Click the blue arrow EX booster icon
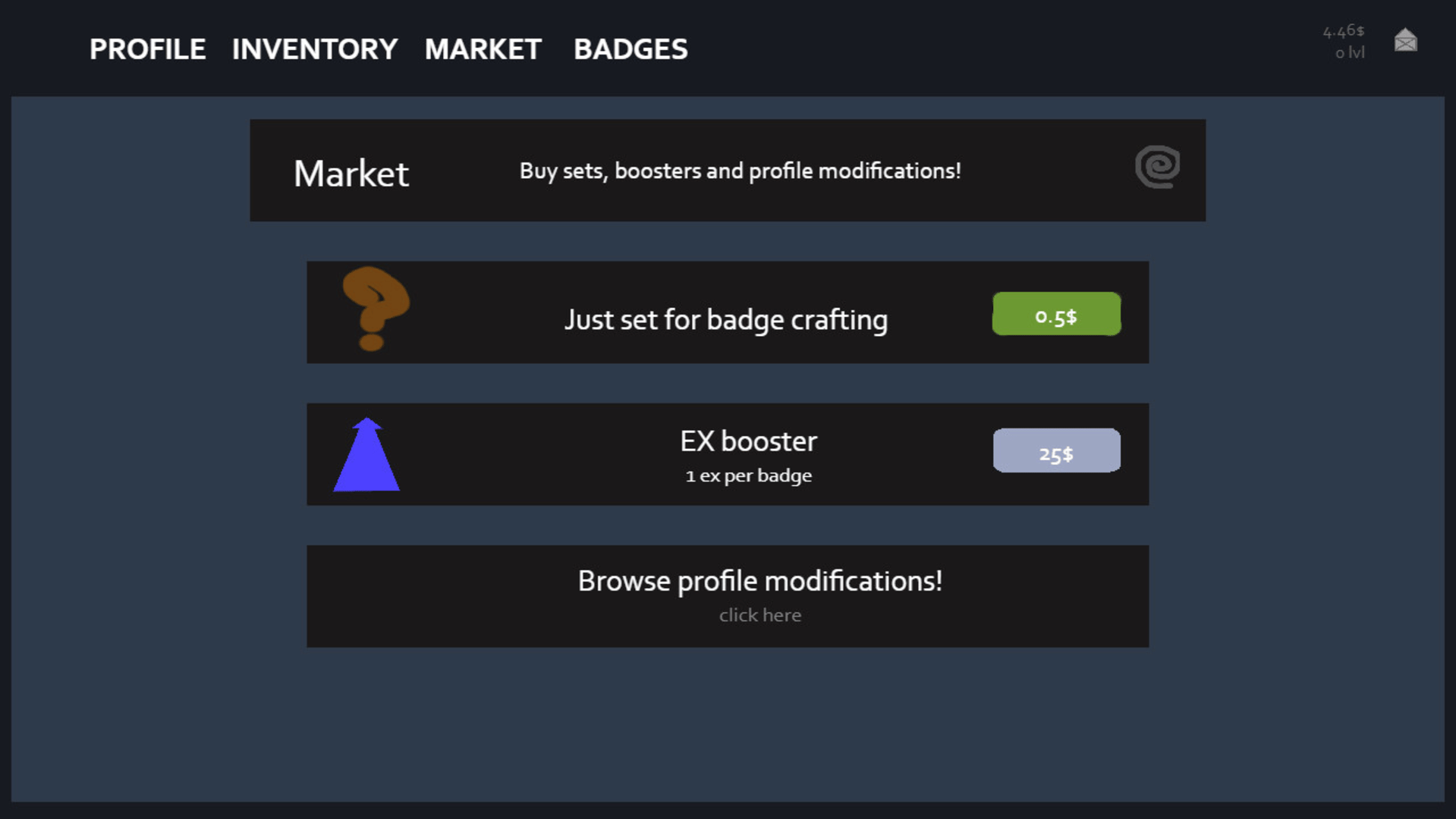 click(x=366, y=455)
